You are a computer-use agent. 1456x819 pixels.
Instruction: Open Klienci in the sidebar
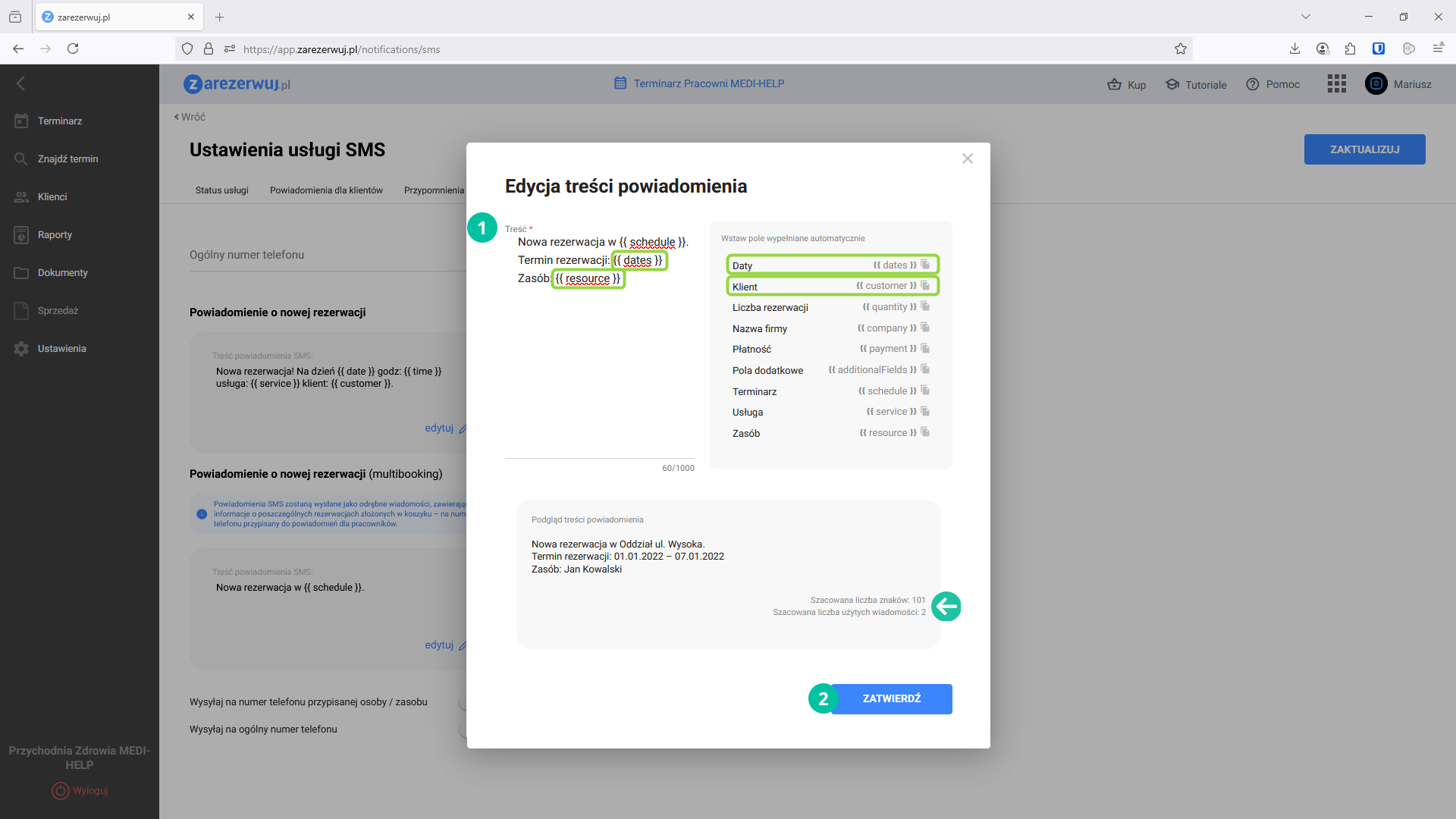[x=52, y=197]
